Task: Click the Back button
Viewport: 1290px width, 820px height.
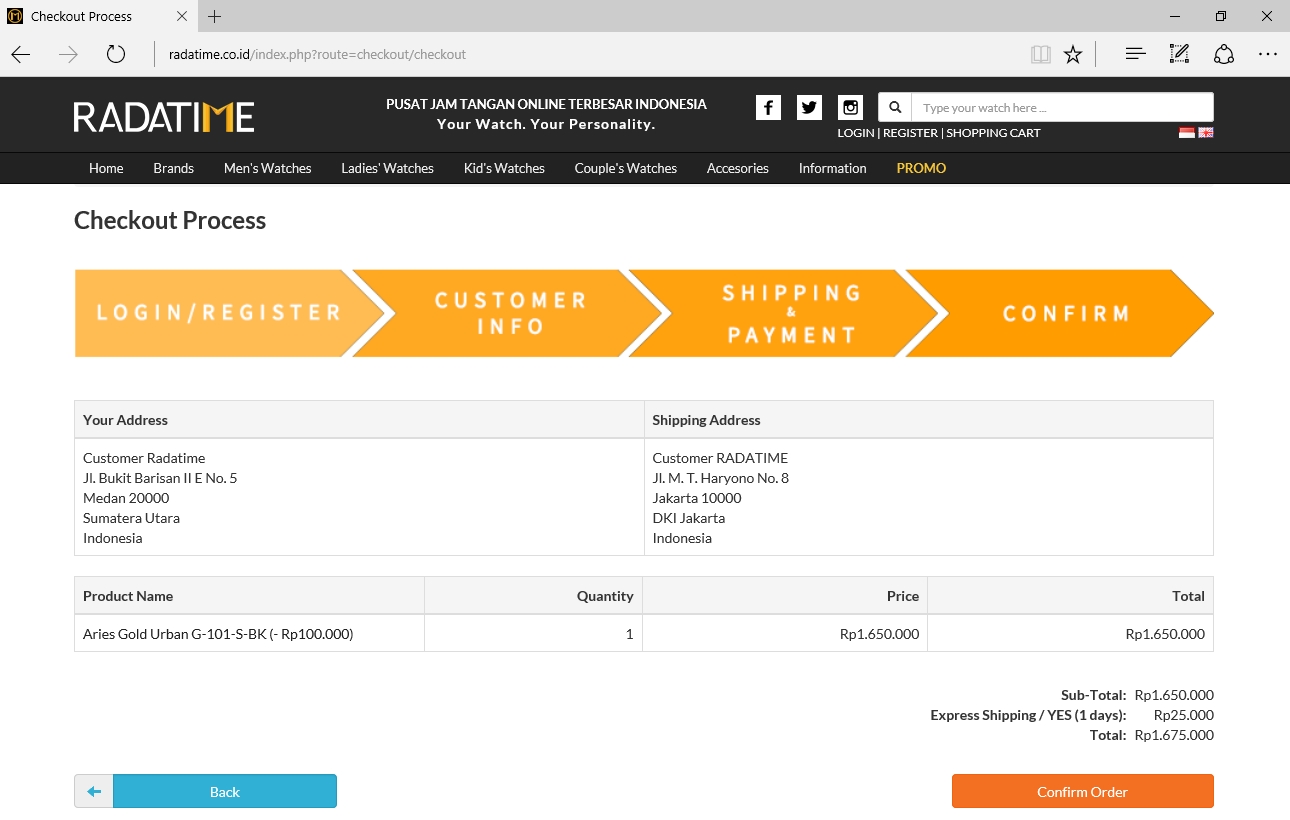Action: 225,791
